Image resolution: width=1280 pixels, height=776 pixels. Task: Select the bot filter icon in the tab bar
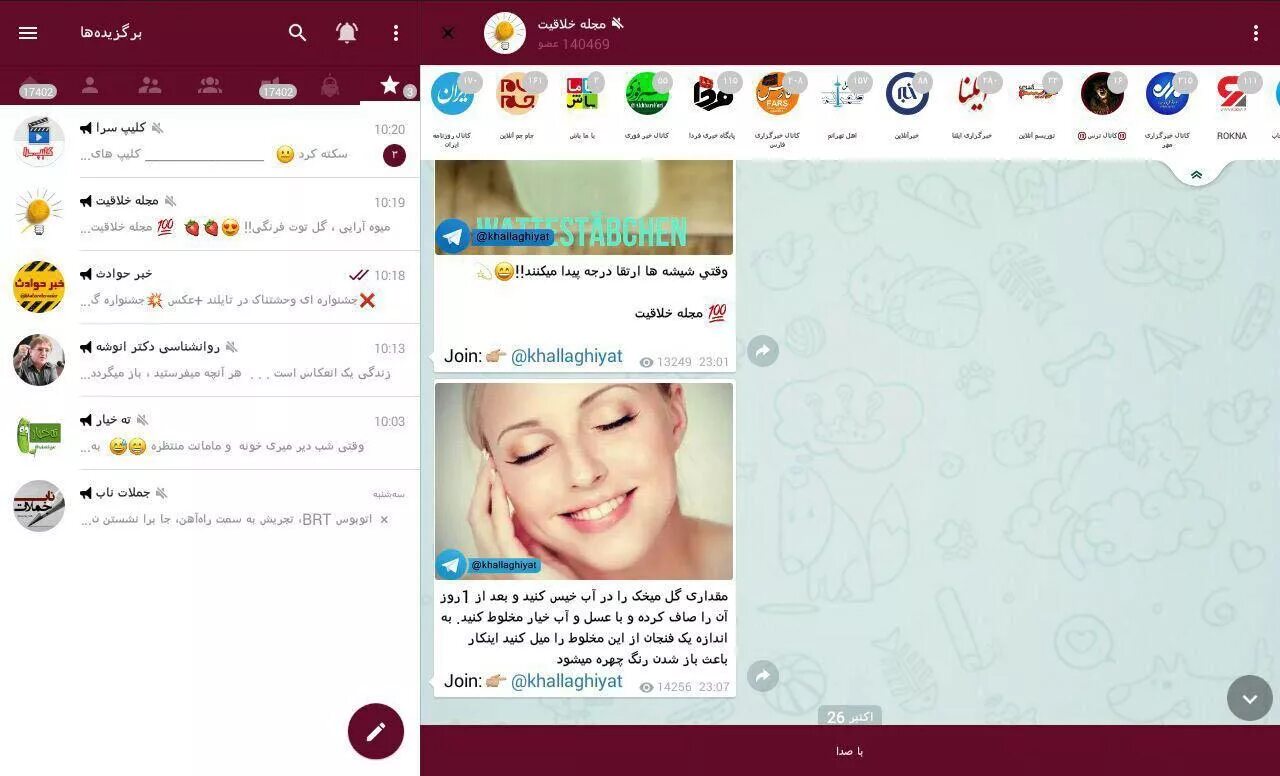click(330, 85)
